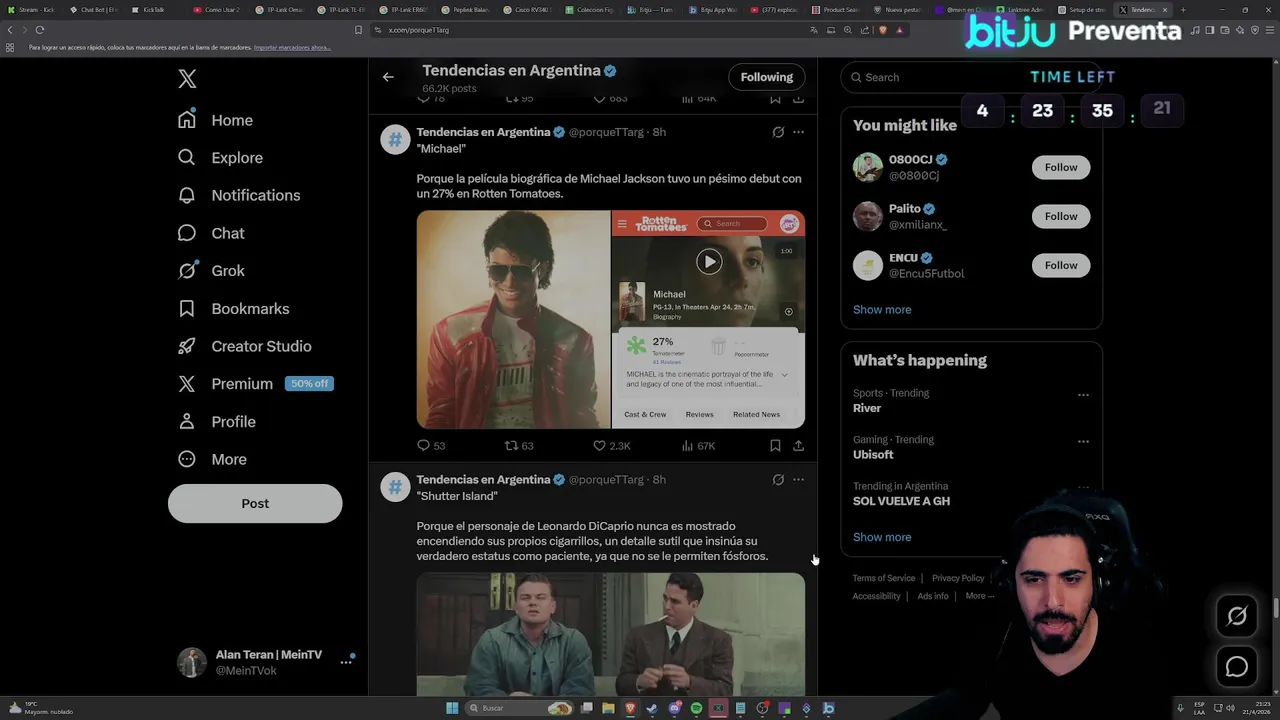Open Profile in the sidebar
The width and height of the screenshot is (1280, 720).
coord(216,422)
